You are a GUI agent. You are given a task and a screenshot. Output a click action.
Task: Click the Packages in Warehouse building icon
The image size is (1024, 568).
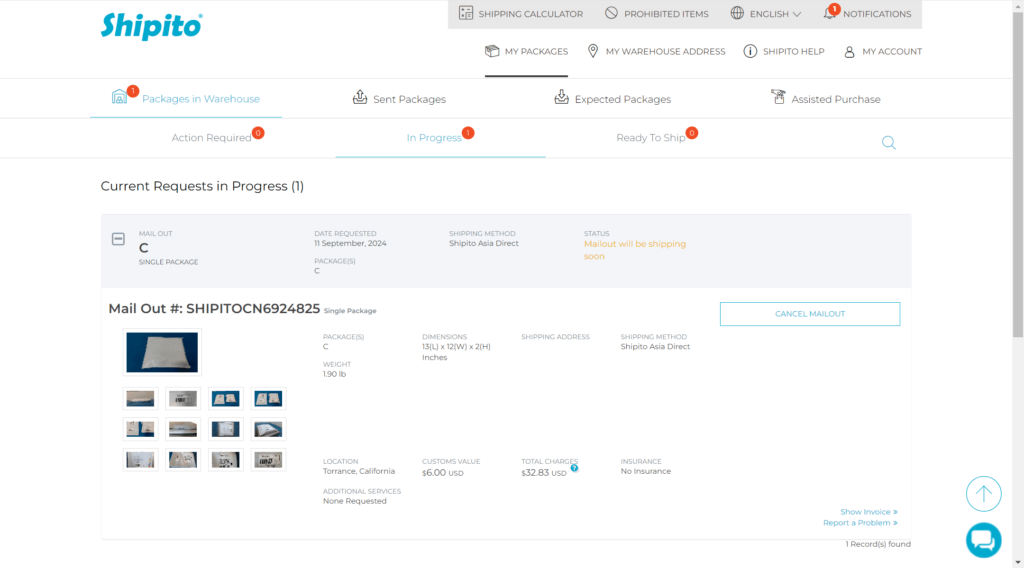pyautogui.click(x=120, y=97)
